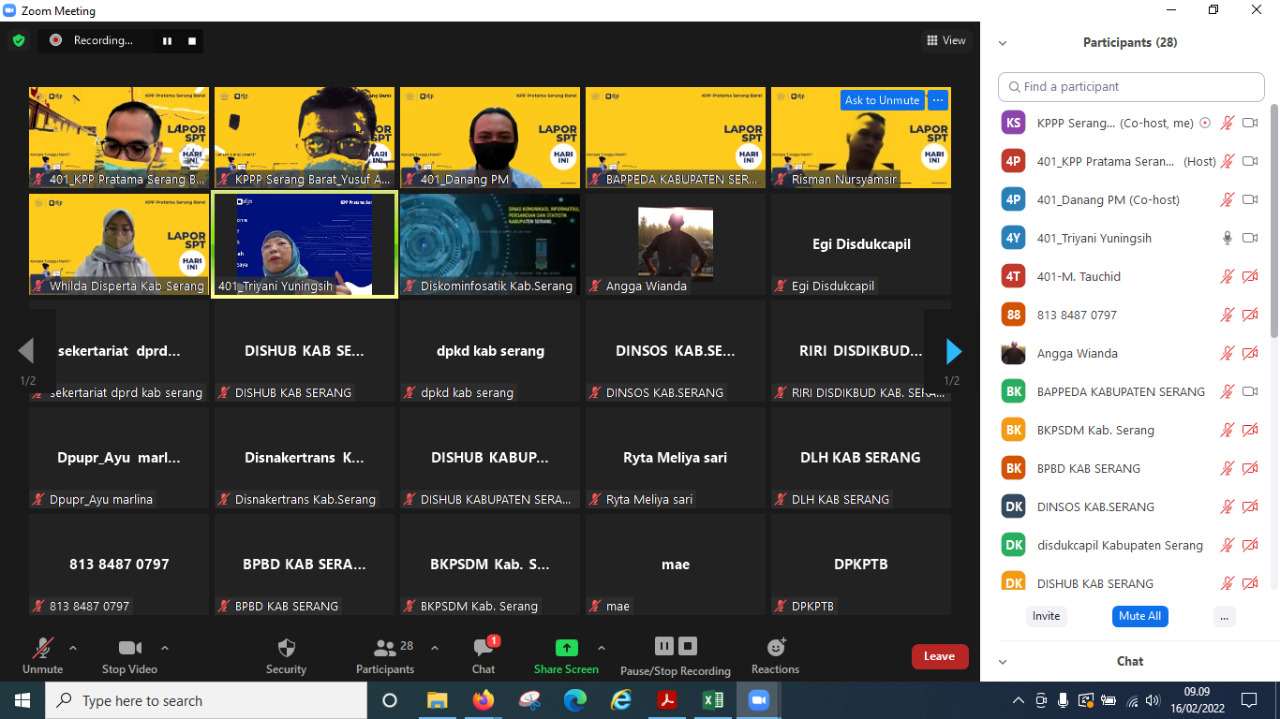The height and width of the screenshot is (719, 1280).
Task: Open Zoom from the Windows taskbar
Action: [x=758, y=700]
